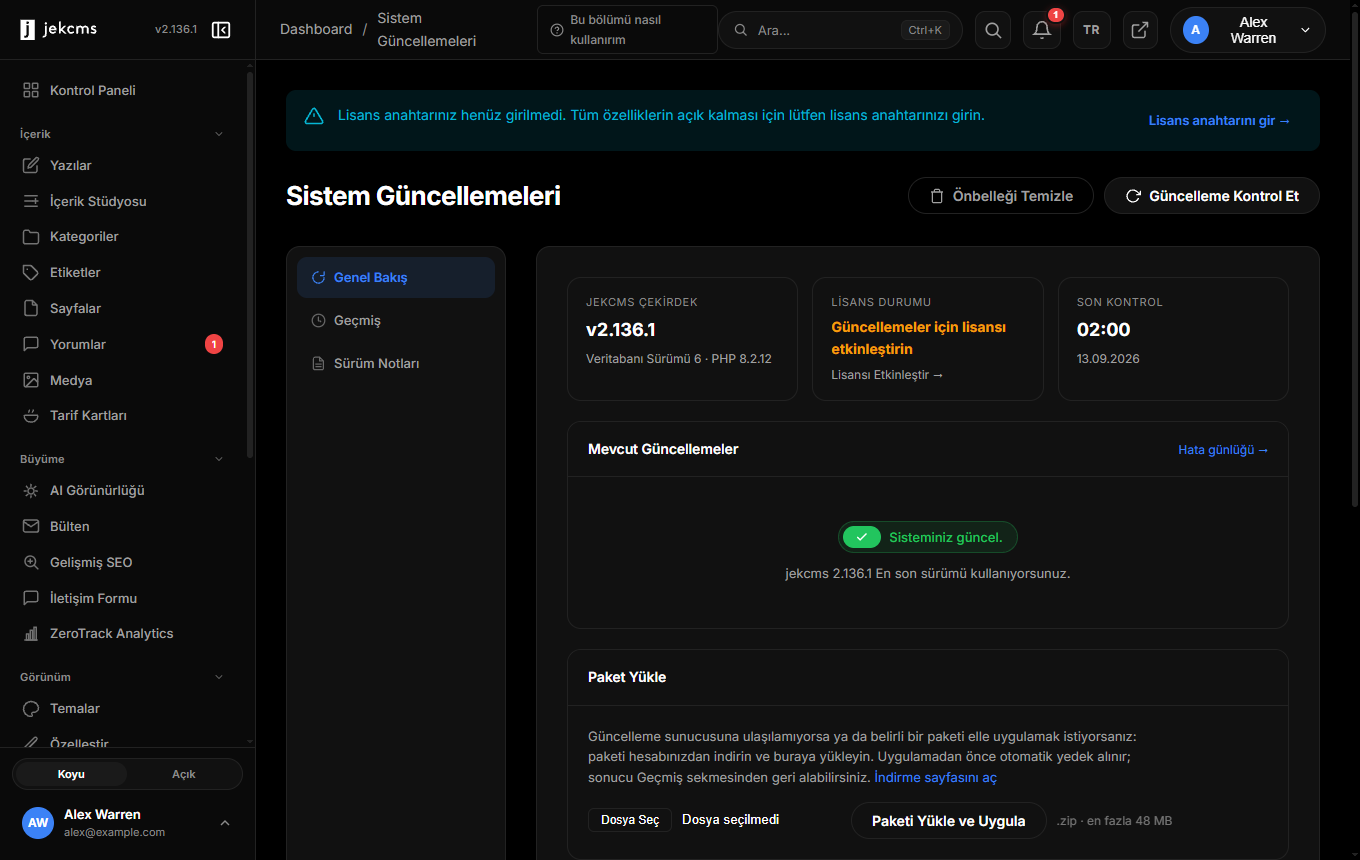
Task: Open site in new tab icon
Action: click(x=1140, y=30)
